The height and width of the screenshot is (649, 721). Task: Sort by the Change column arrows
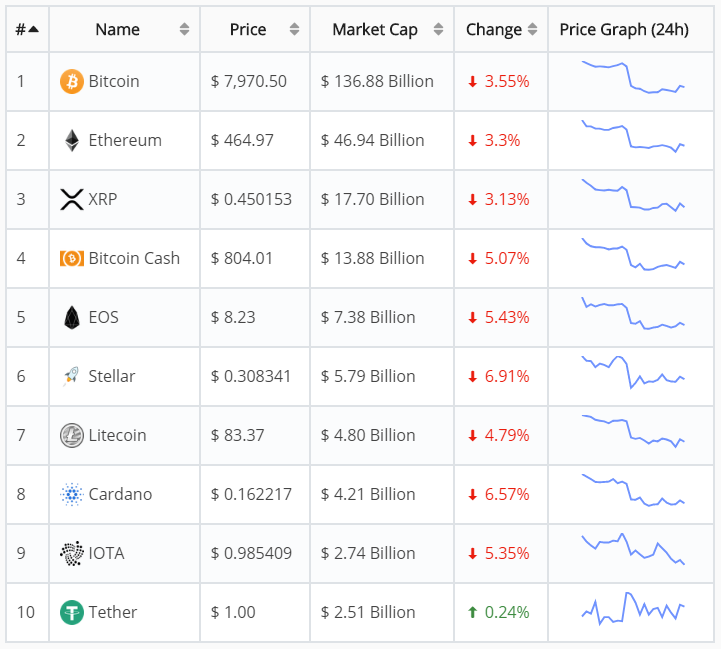[x=533, y=29]
